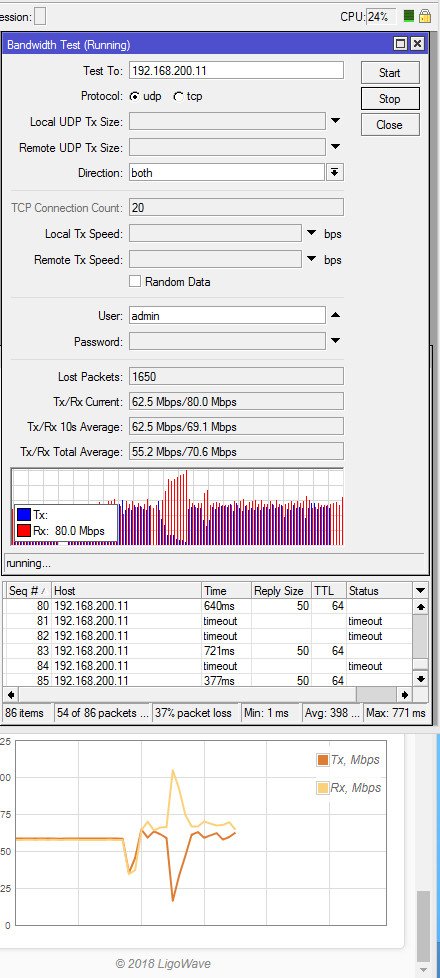
Task: Select the udp protocol radio button
Action: click(x=134, y=97)
